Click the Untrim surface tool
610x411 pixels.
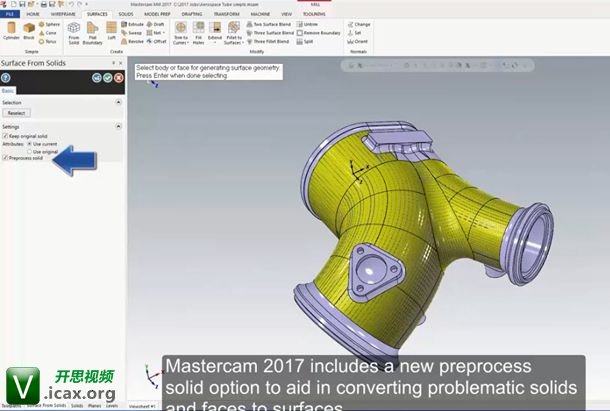(x=307, y=24)
